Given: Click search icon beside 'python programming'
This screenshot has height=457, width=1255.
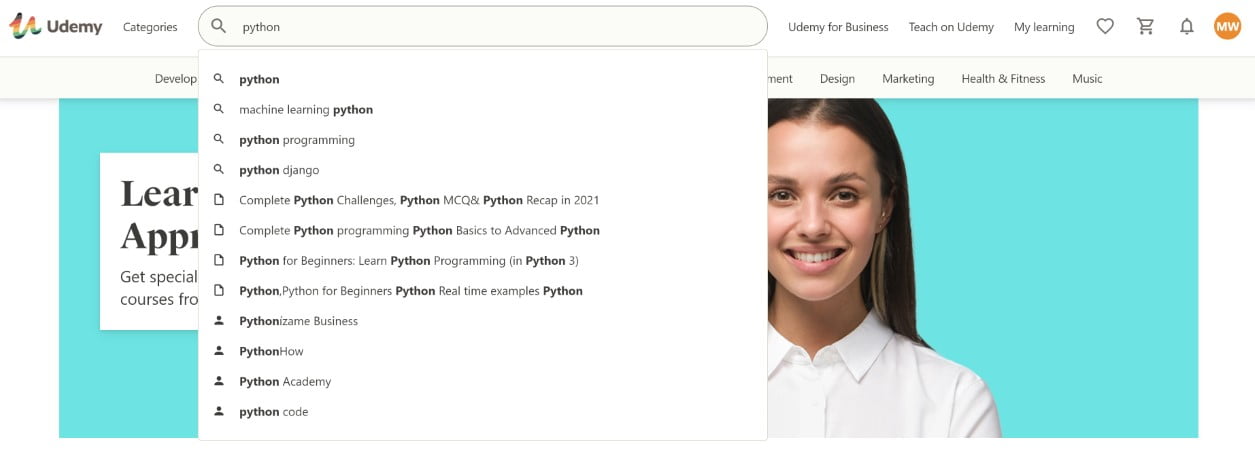Looking at the screenshot, I should (219, 139).
